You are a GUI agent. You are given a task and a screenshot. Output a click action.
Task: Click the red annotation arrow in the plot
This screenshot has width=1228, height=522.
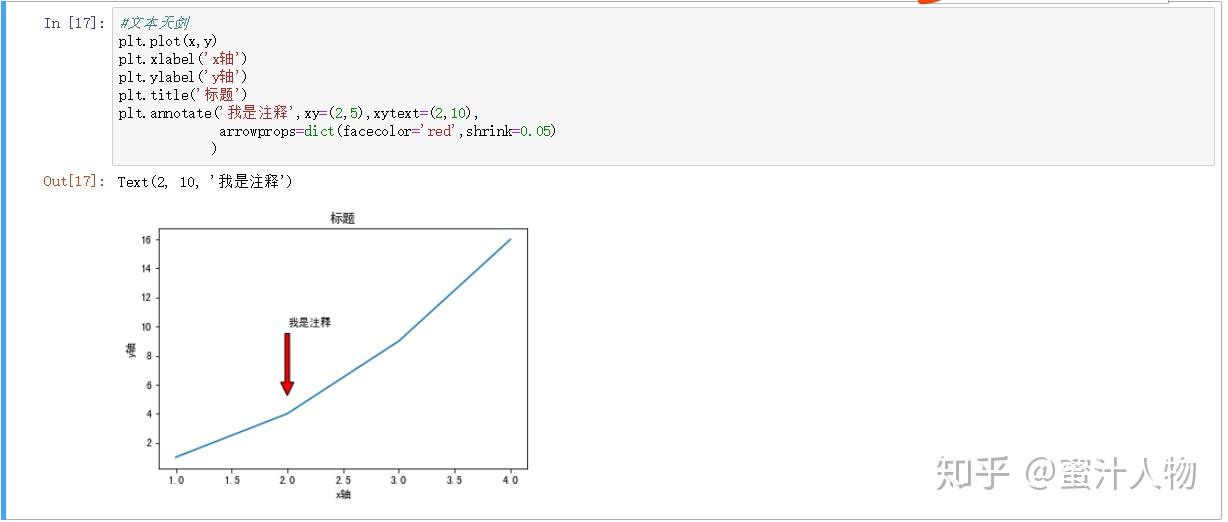[x=287, y=363]
